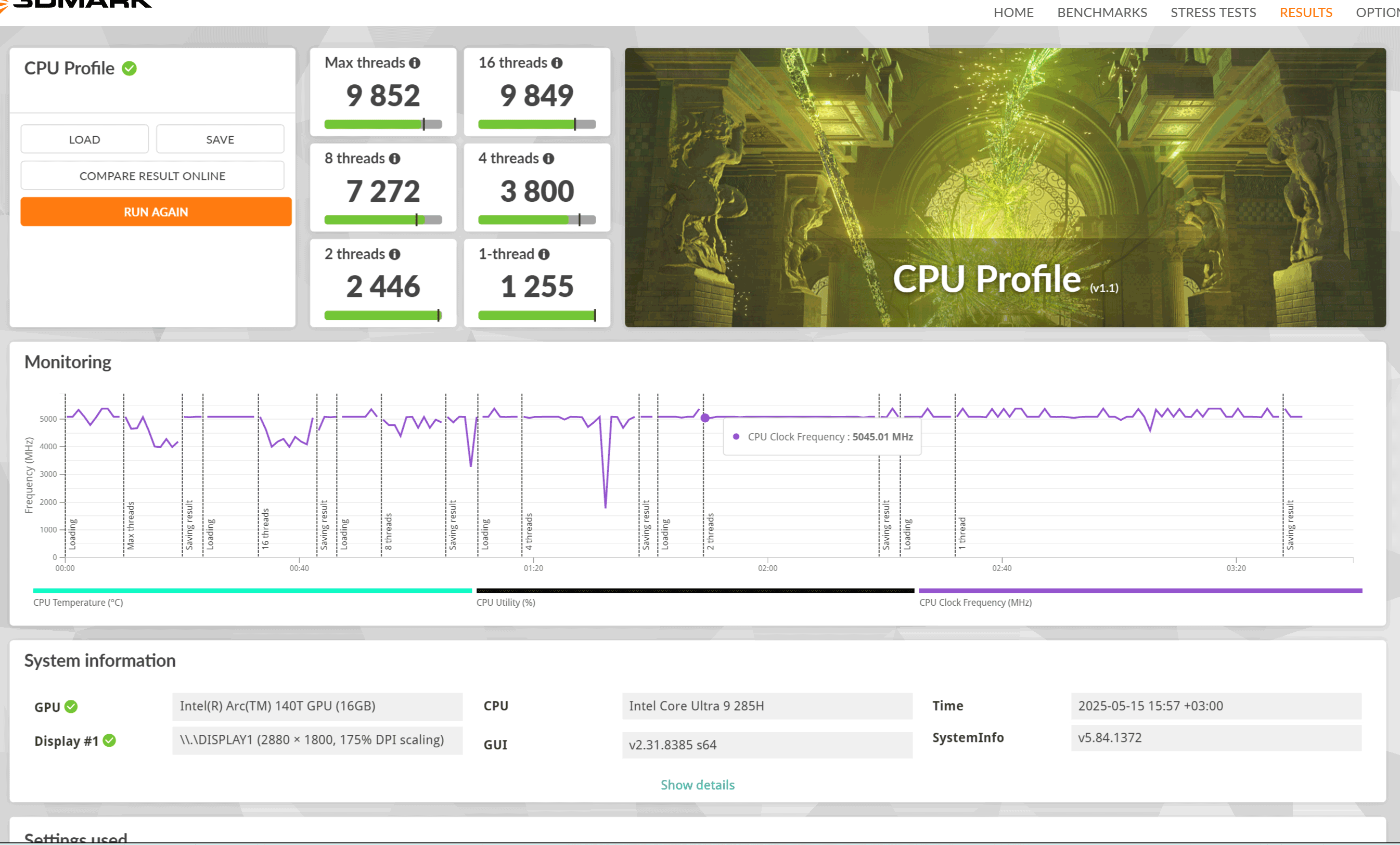The height and width of the screenshot is (845, 1400).
Task: Click the System information heading
Action: point(100,660)
